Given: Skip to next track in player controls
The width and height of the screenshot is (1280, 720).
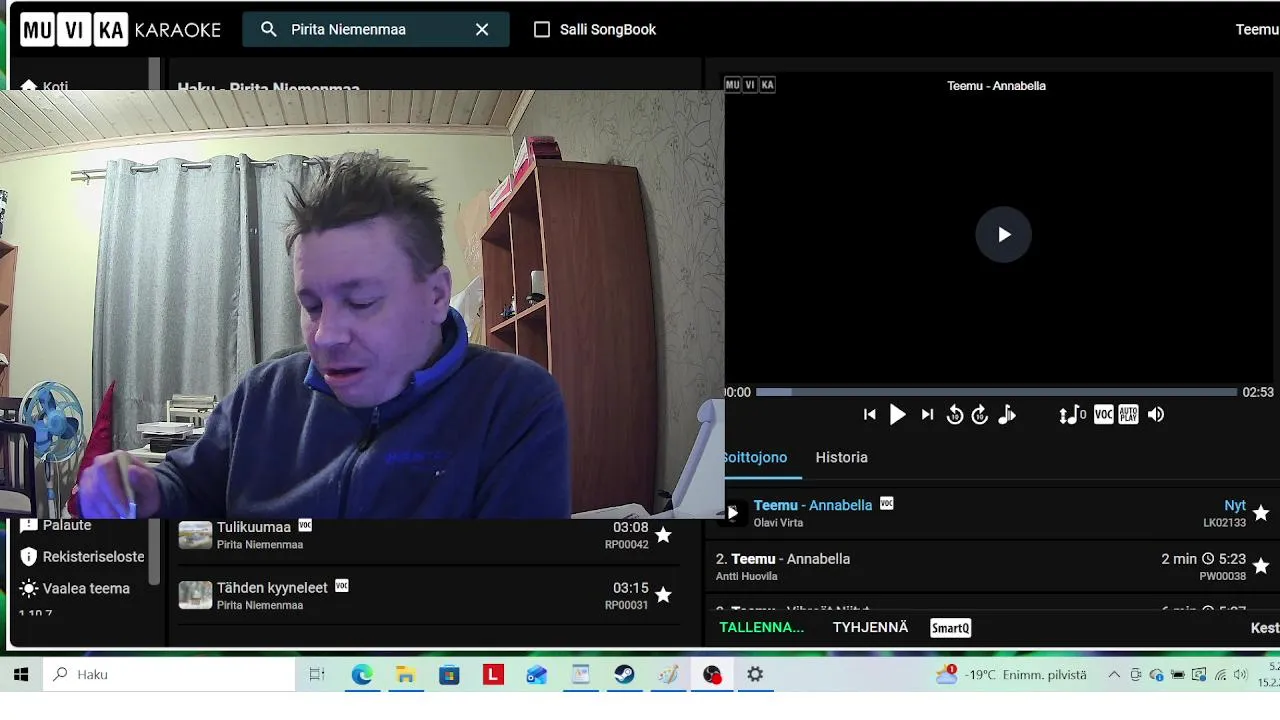Looking at the screenshot, I should point(927,414).
